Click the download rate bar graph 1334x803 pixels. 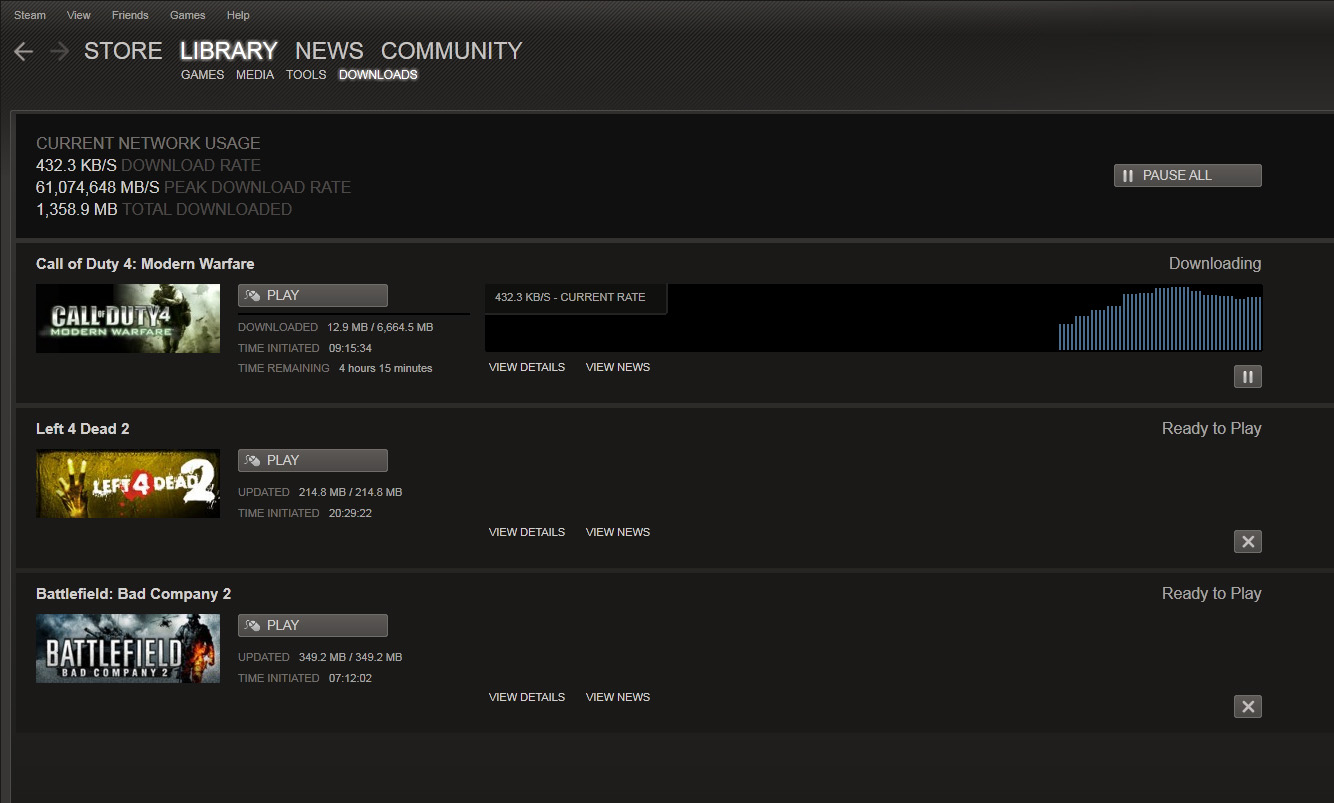[1160, 318]
